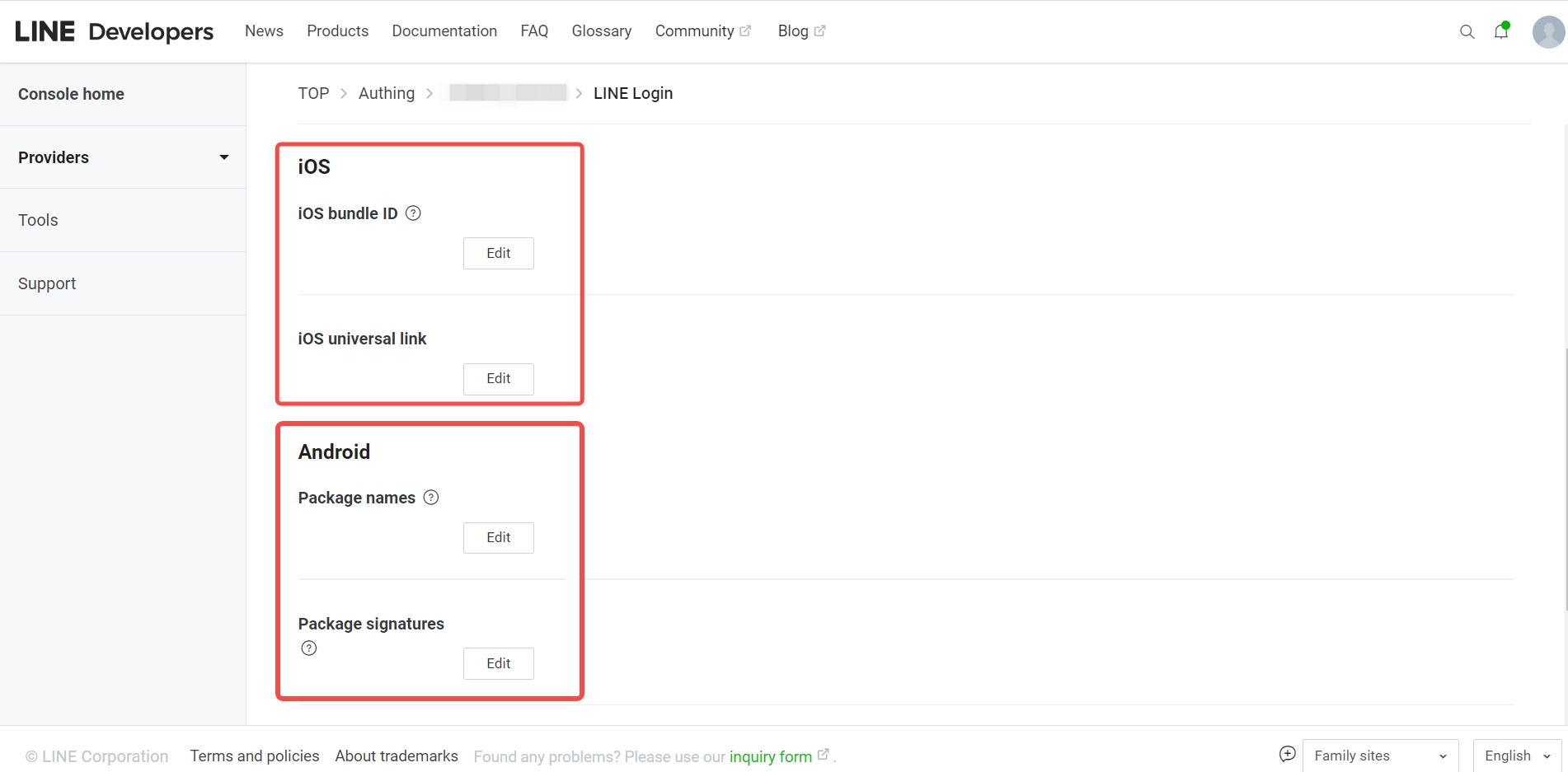
Task: Edit the iOS bundle ID
Action: pyautogui.click(x=498, y=253)
